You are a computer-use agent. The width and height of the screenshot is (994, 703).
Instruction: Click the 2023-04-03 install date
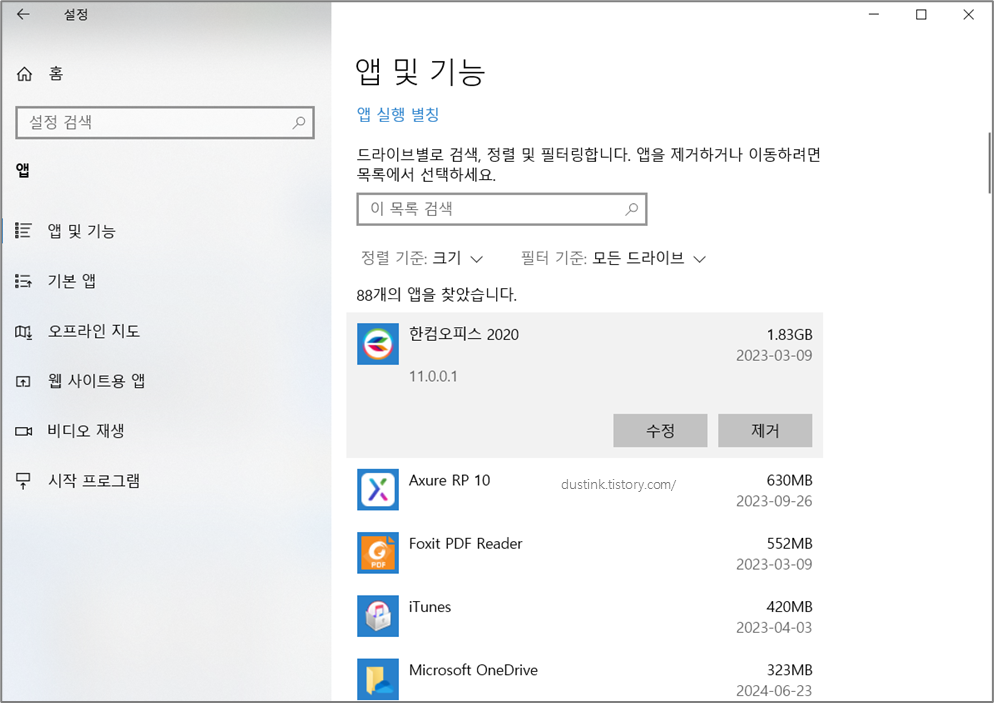(x=774, y=627)
